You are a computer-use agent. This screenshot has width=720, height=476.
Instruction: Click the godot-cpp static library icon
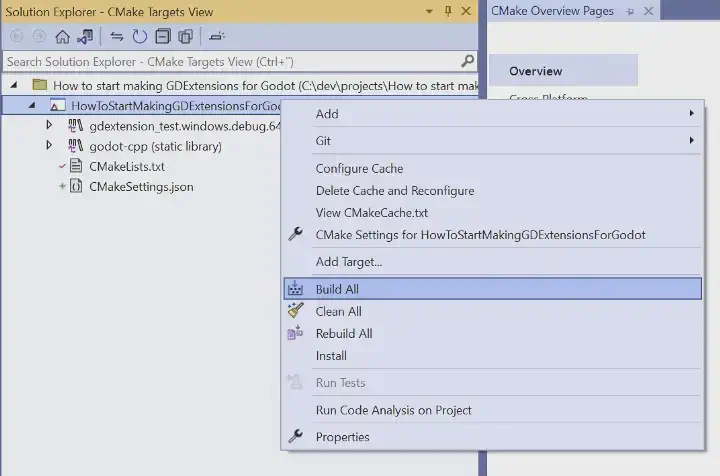[75, 146]
